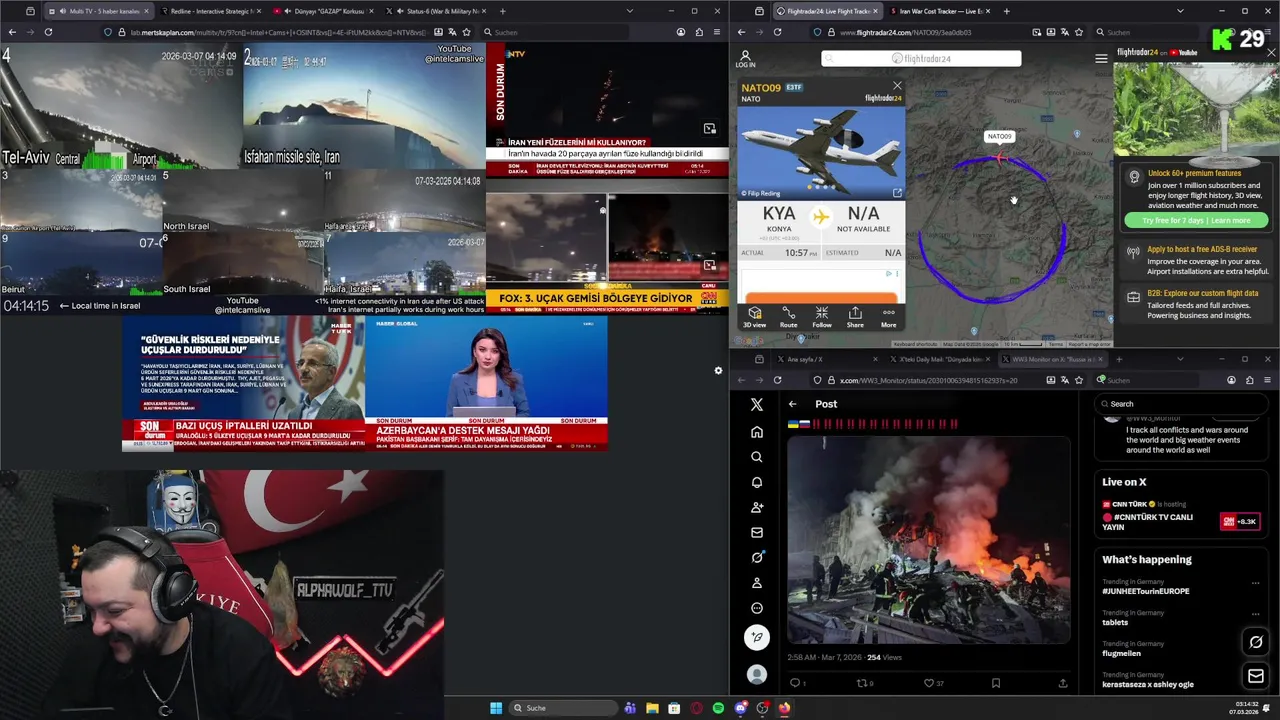
Task: Repost the WW3 Monitor post
Action: click(x=864, y=683)
